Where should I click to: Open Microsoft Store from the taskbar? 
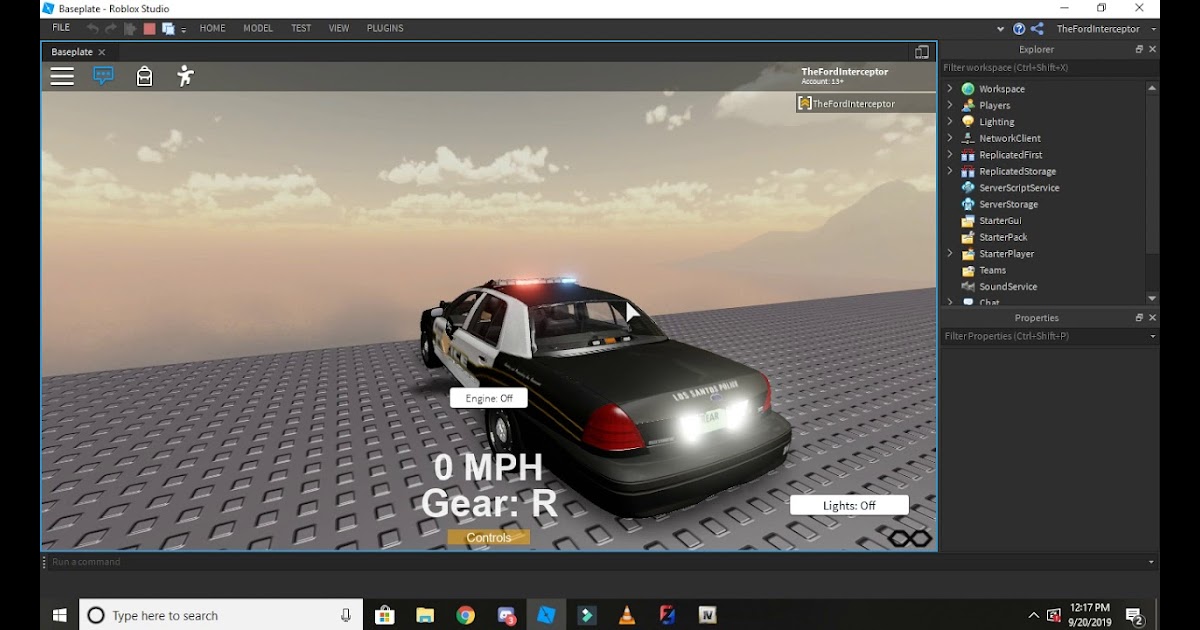pos(385,615)
